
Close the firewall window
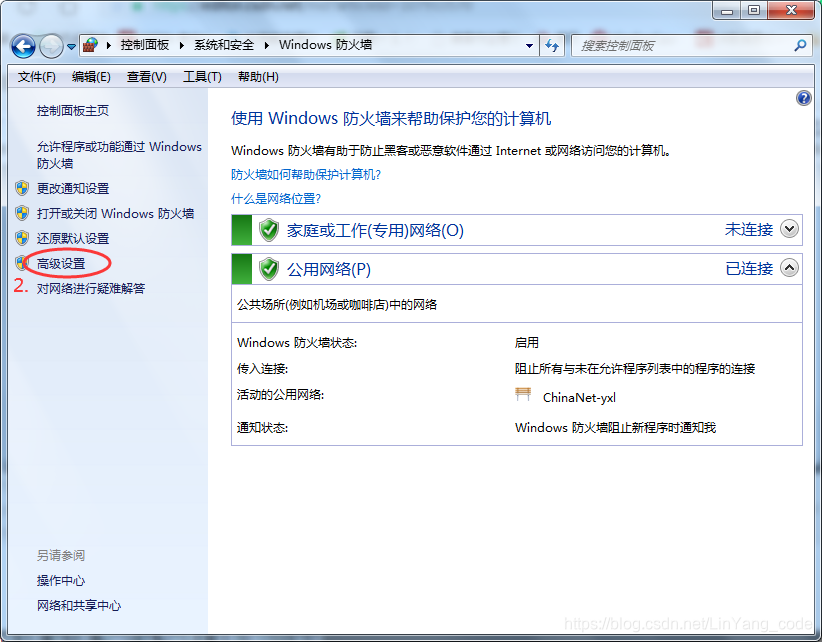point(791,10)
